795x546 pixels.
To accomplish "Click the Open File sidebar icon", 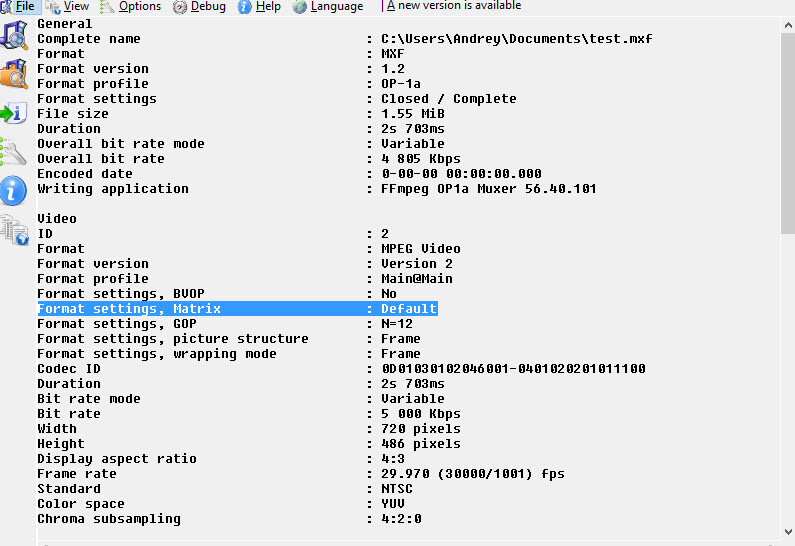I will (14, 35).
